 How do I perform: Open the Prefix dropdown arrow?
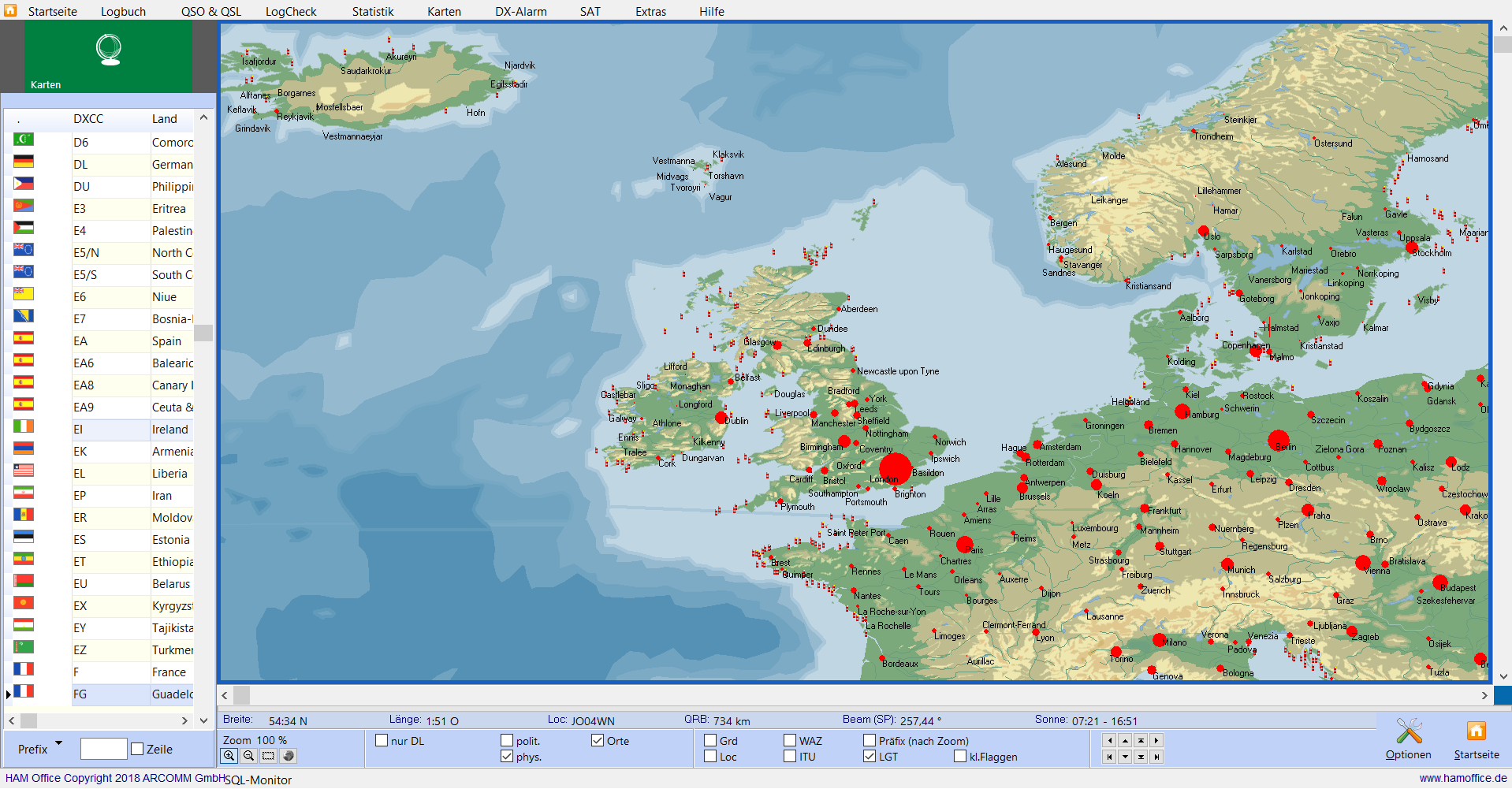[x=58, y=743]
